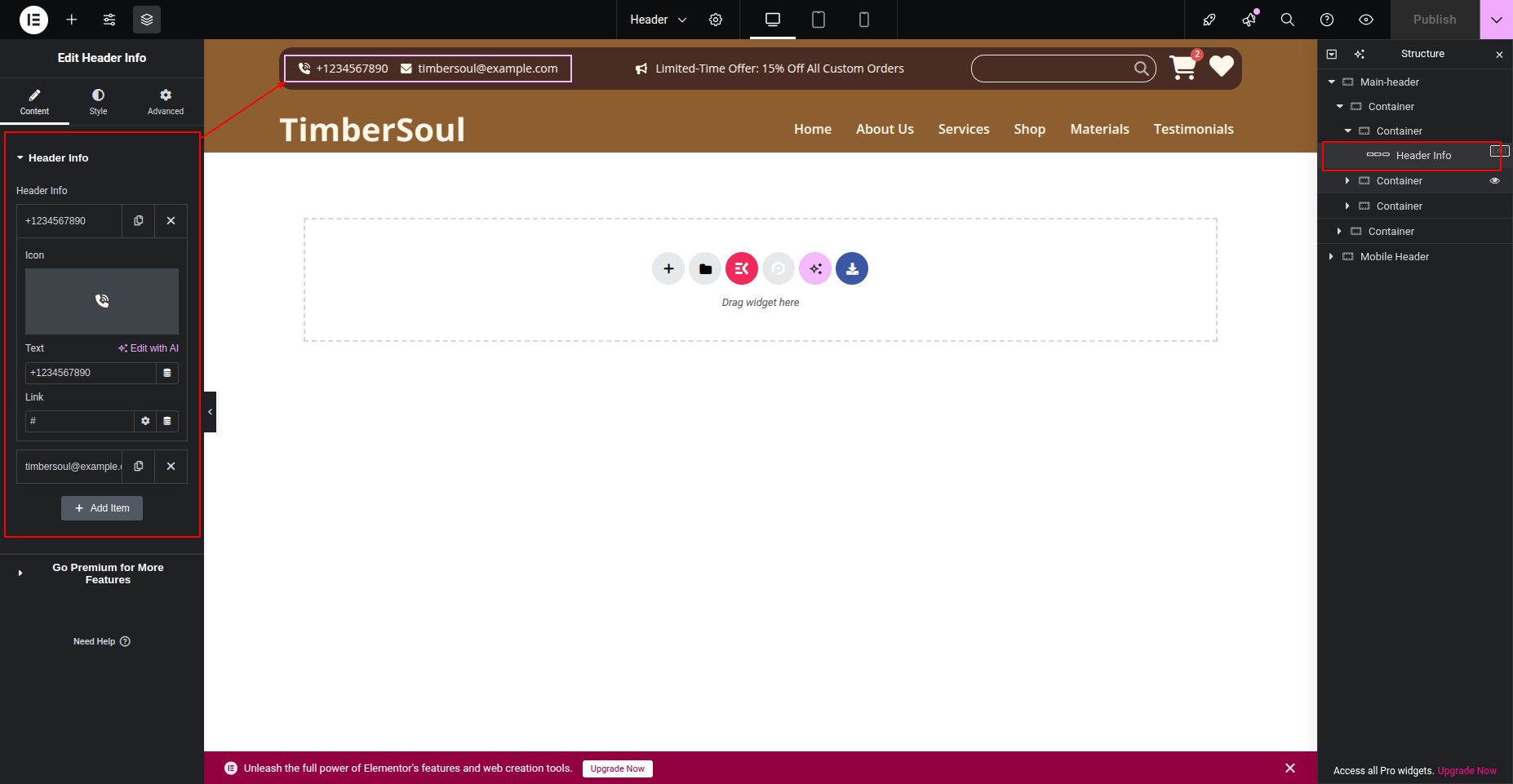
Task: Click the Link URL input field
Action: pyautogui.click(x=80, y=421)
